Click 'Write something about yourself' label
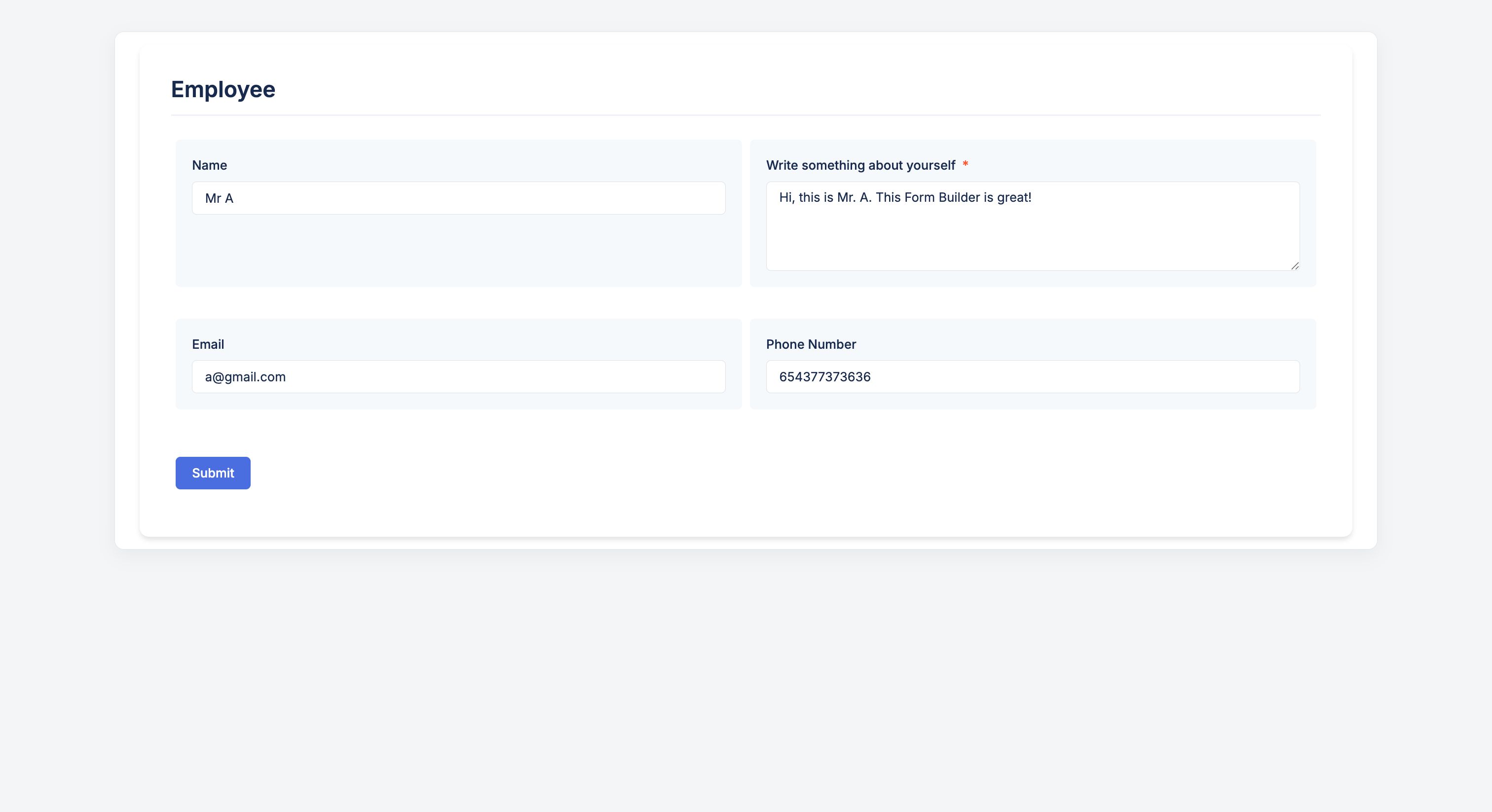 tap(860, 165)
